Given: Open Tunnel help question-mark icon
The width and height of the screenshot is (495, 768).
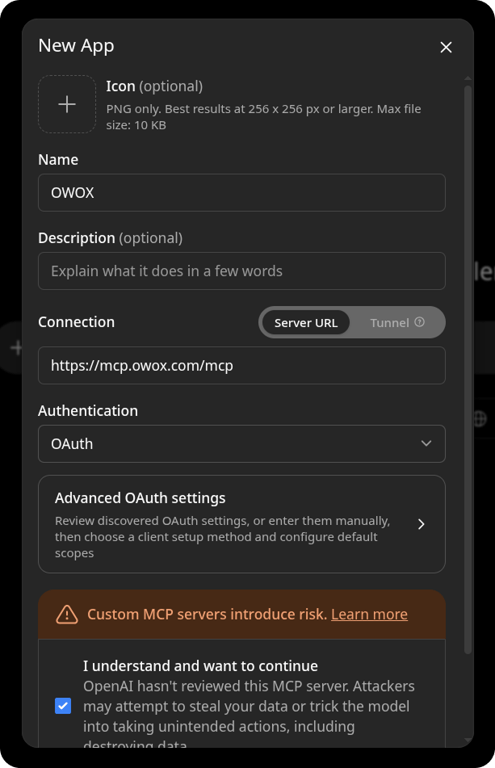Looking at the screenshot, I should pyautogui.click(x=420, y=322).
